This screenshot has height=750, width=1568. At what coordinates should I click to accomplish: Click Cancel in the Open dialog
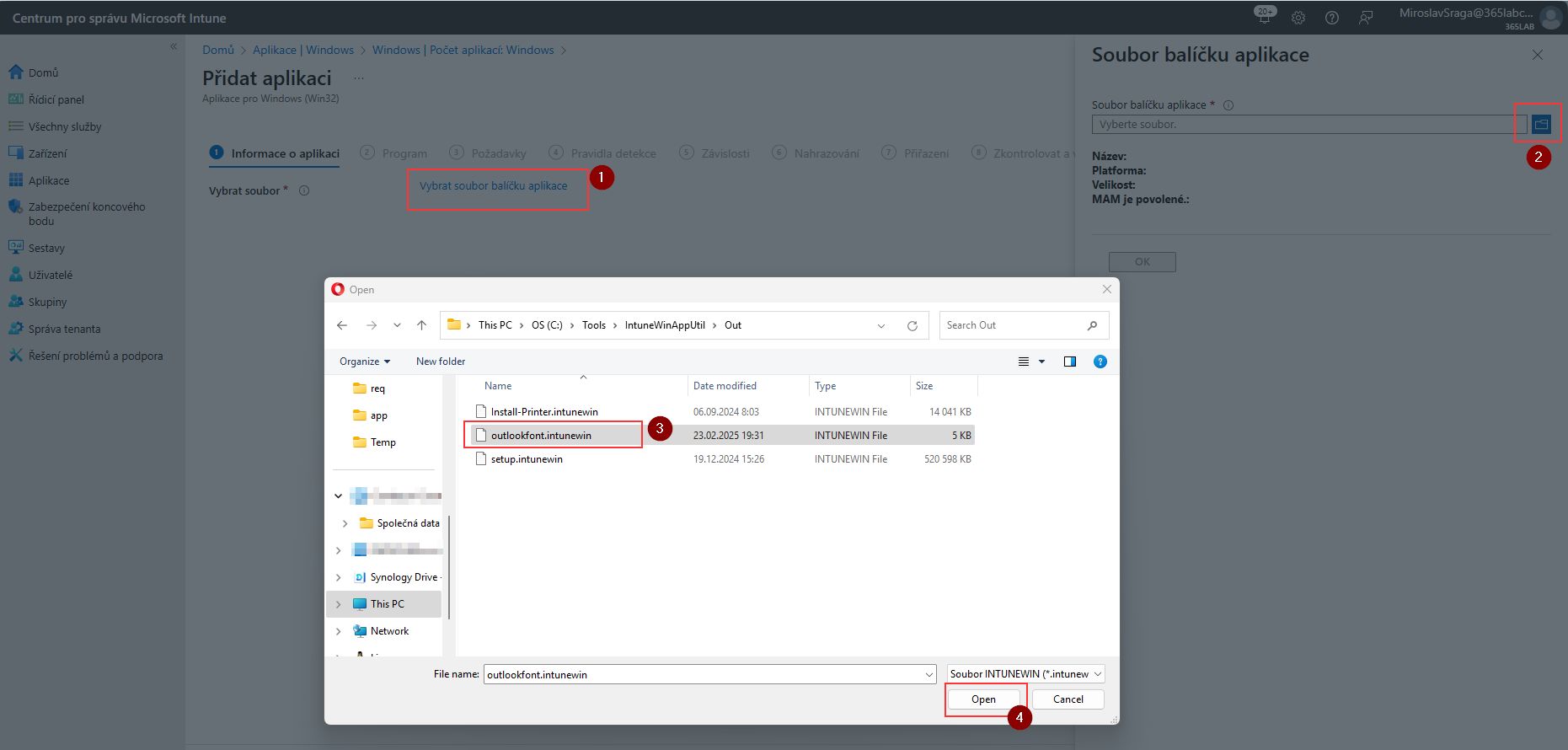(x=1068, y=699)
